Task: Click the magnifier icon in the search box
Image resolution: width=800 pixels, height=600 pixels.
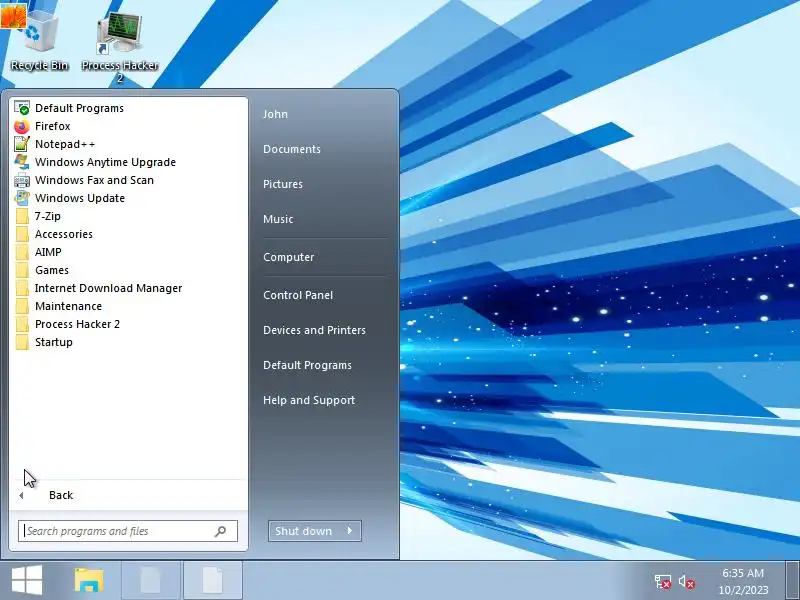Action: pyautogui.click(x=220, y=531)
